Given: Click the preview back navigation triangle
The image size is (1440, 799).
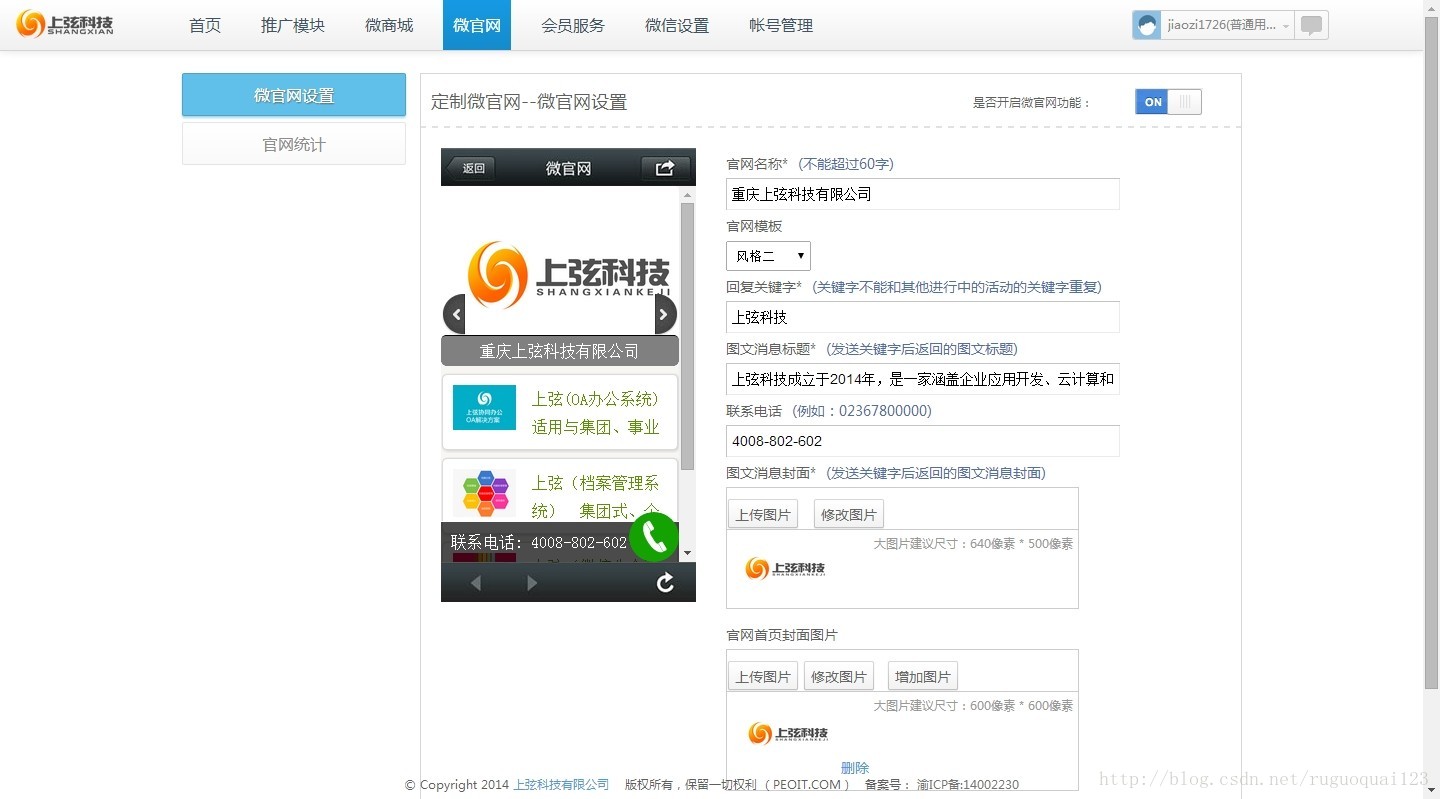Looking at the screenshot, I should 476,583.
